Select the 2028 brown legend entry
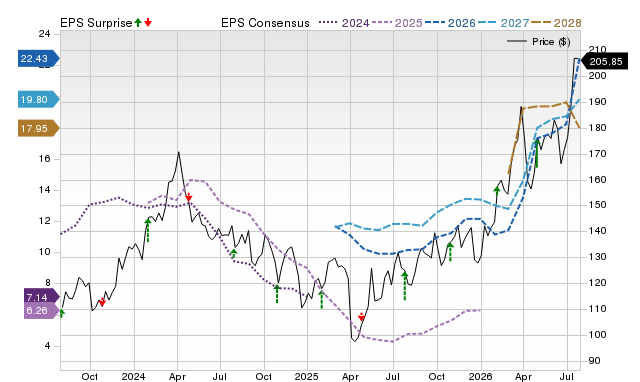The width and height of the screenshot is (640, 382). pos(556,23)
